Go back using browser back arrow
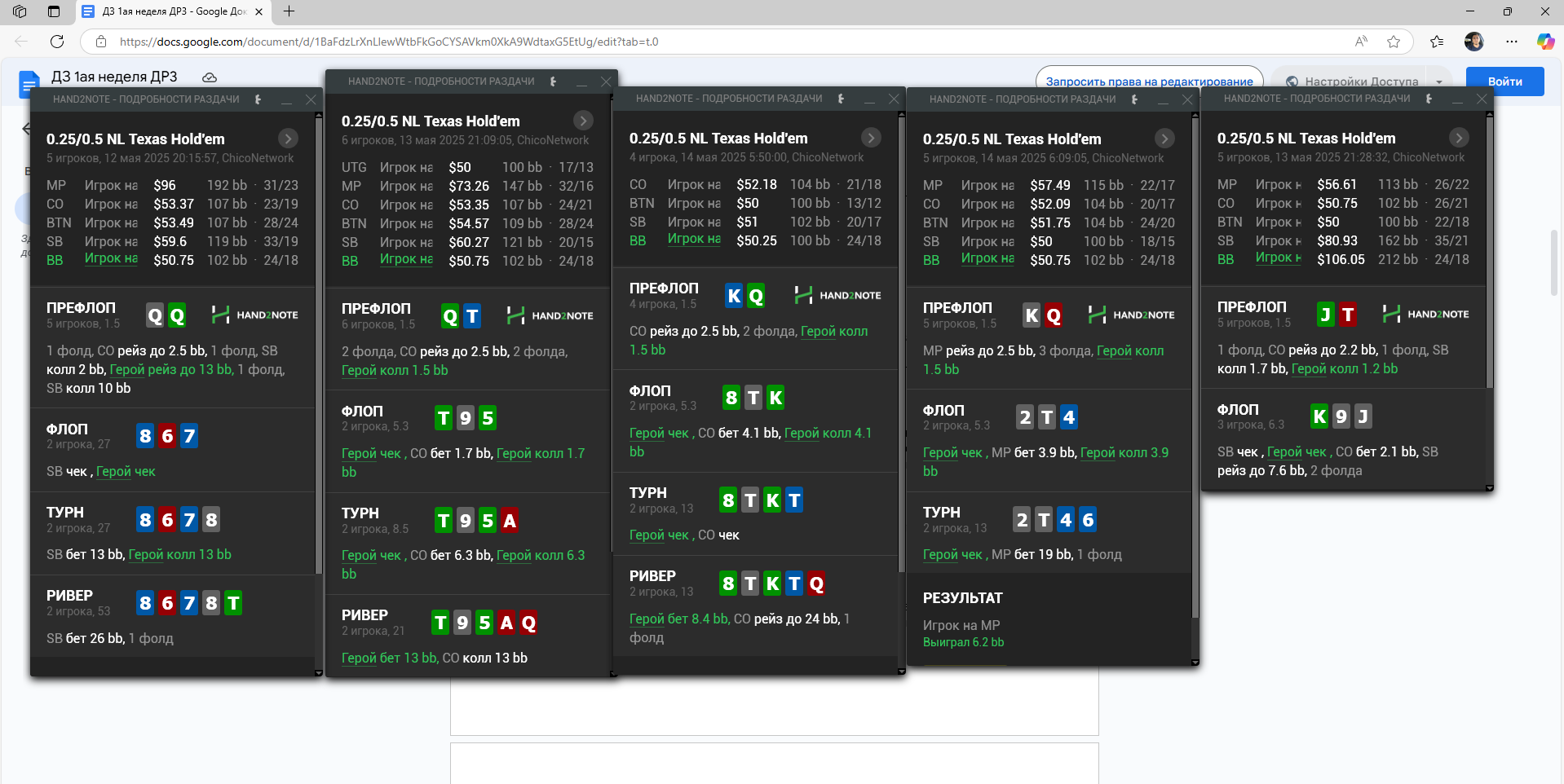1564x784 pixels. 21,42
